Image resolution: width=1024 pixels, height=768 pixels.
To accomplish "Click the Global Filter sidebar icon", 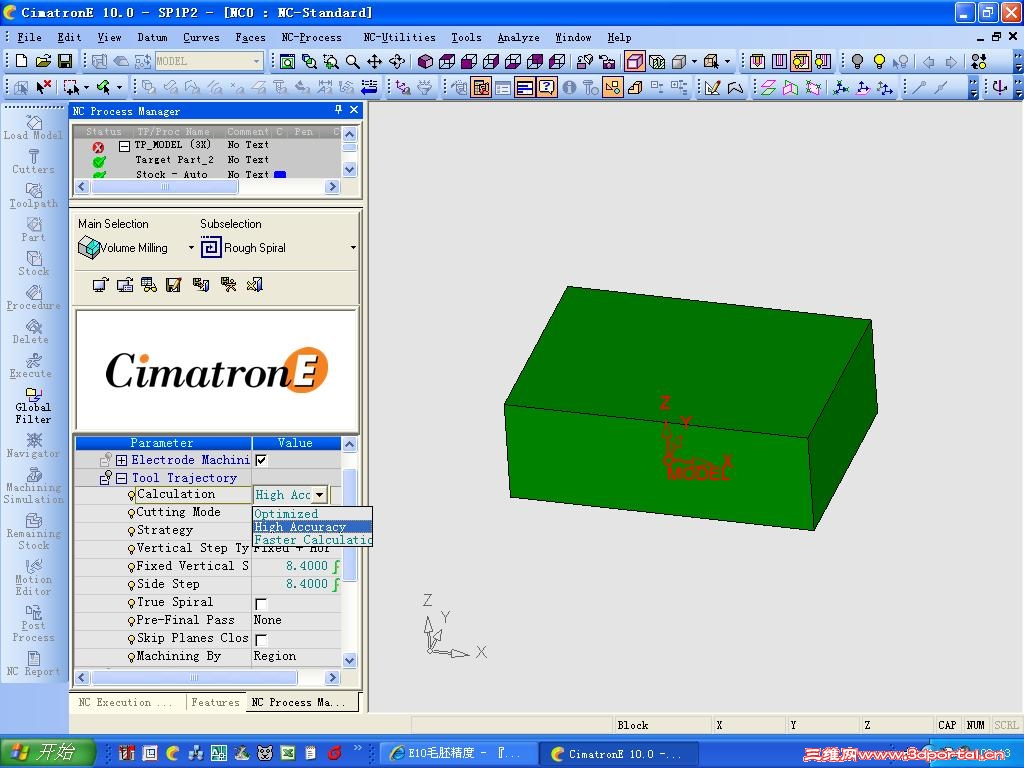I will [33, 406].
